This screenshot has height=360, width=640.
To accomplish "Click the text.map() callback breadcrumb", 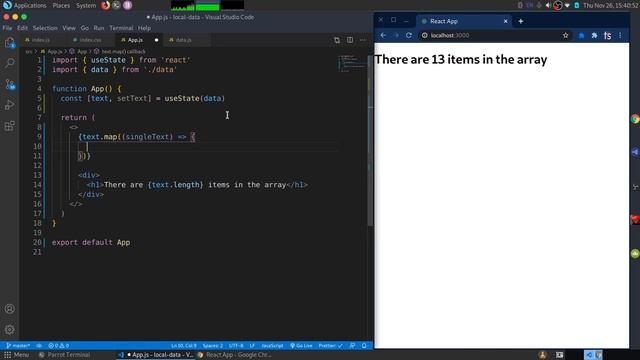I will pyautogui.click(x=120, y=52).
